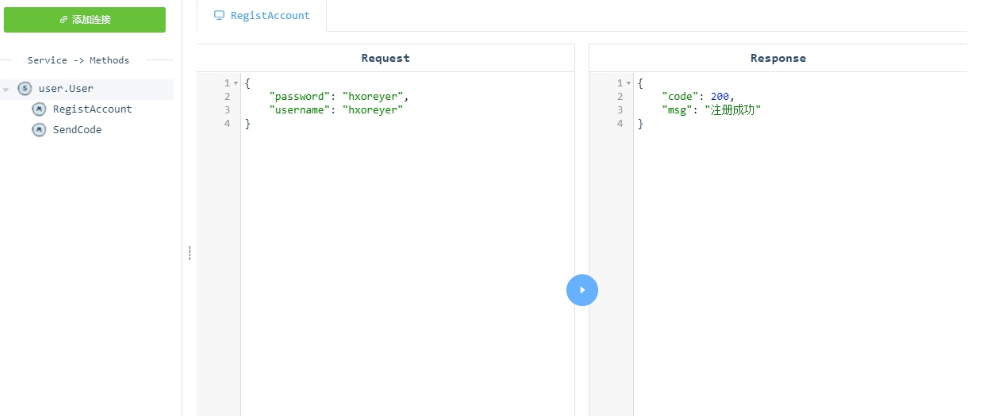The width and height of the screenshot is (993, 416).
Task: Open the RegistAccount method in sidebar
Action: [92, 109]
